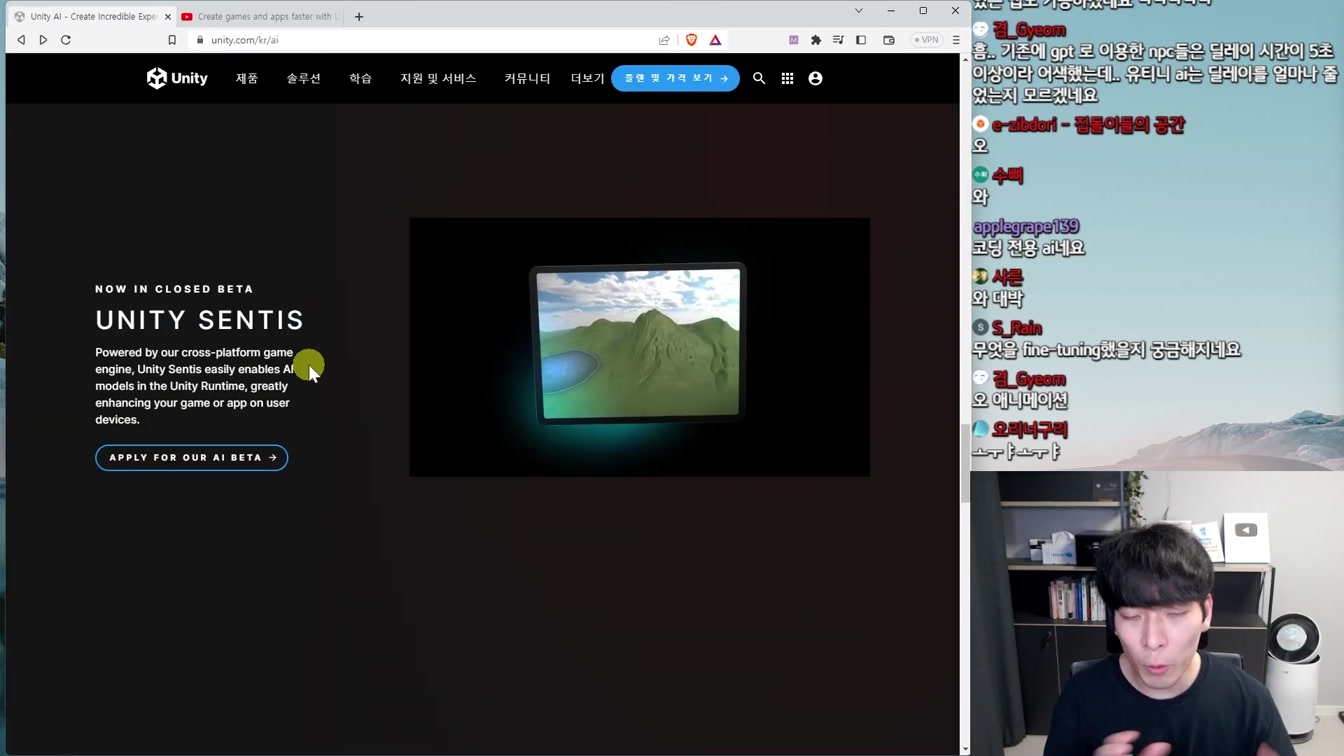Grab the page vertical scrollbar thumb
The image size is (1344, 756).
(x=964, y=462)
